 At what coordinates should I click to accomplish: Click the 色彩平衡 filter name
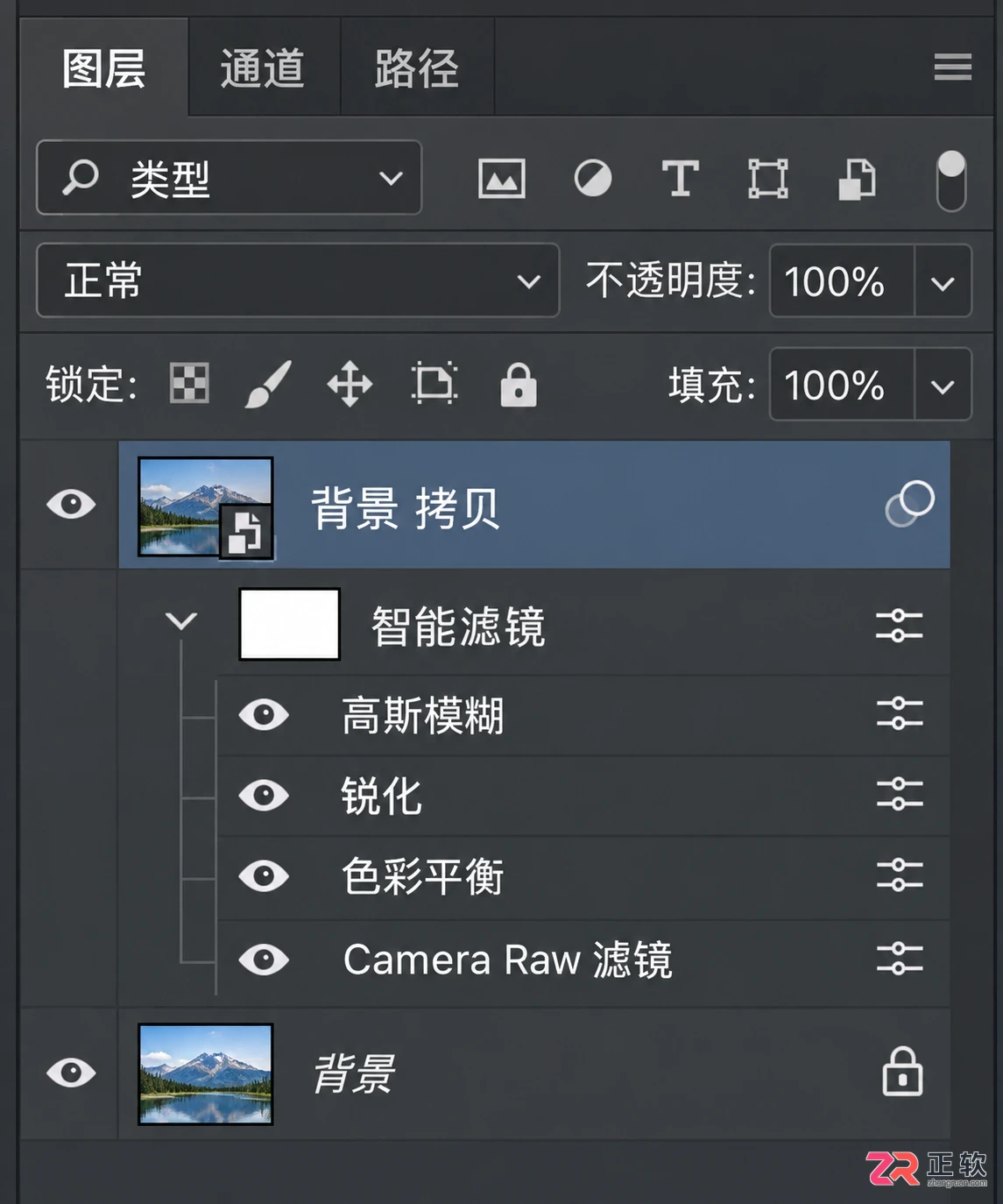[423, 876]
